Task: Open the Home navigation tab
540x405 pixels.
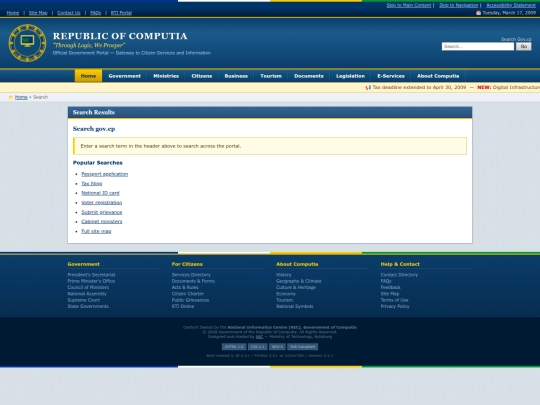Action: coord(88,76)
